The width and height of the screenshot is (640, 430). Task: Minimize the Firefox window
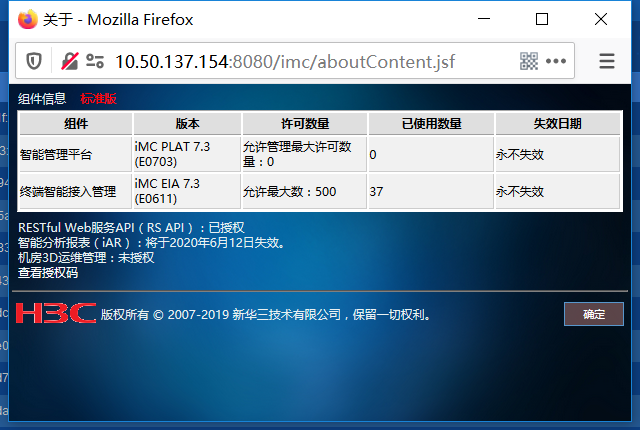(x=484, y=19)
